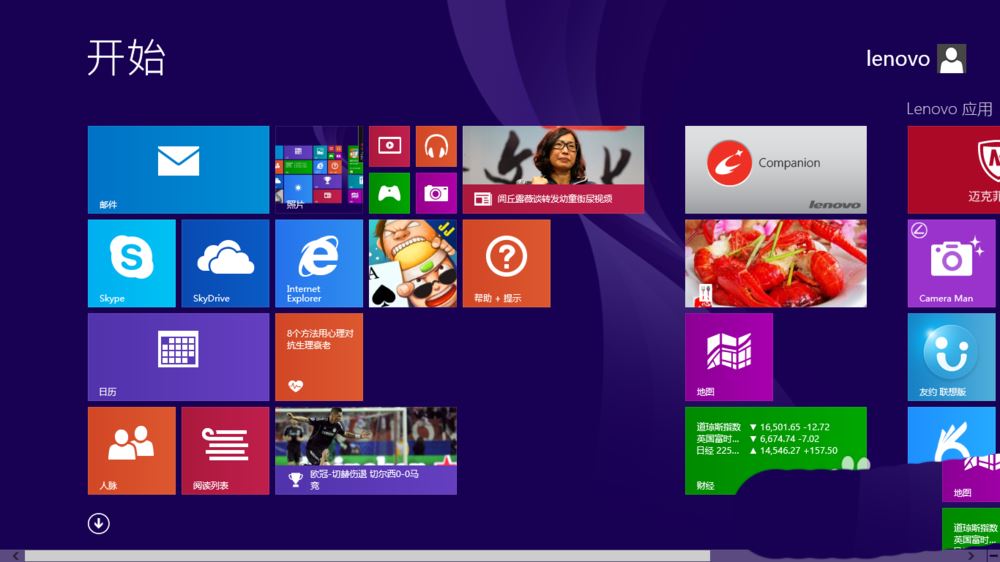Click the left scroll arrow on scrollbar
Screen dimensions: 1000x562
15,556
